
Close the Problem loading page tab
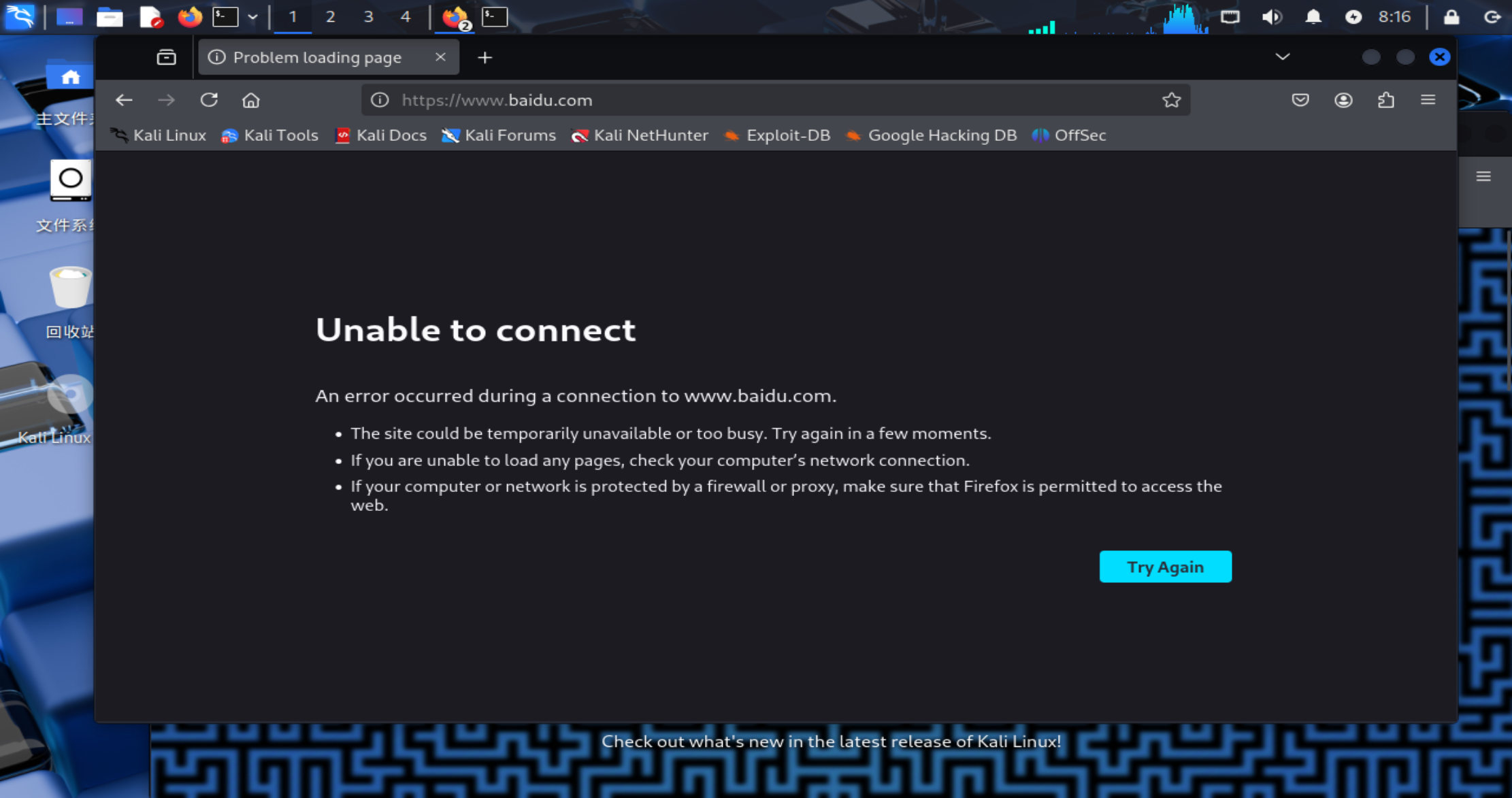click(440, 57)
